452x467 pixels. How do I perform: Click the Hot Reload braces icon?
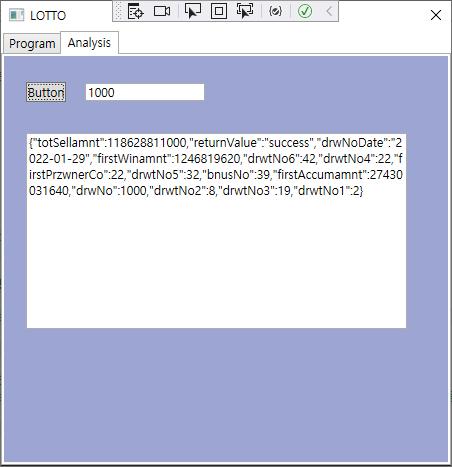click(275, 11)
